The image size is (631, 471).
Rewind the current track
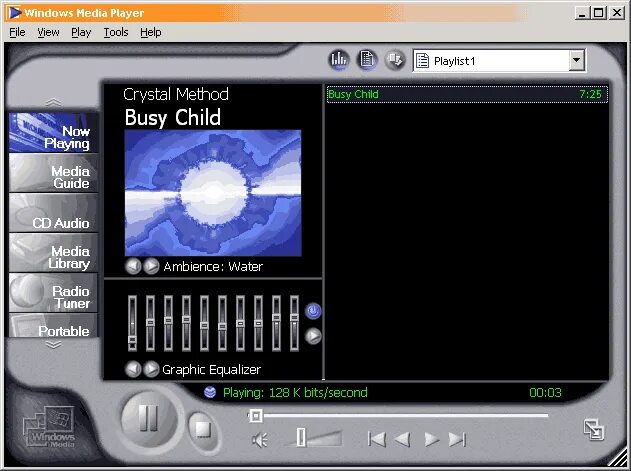402,439
